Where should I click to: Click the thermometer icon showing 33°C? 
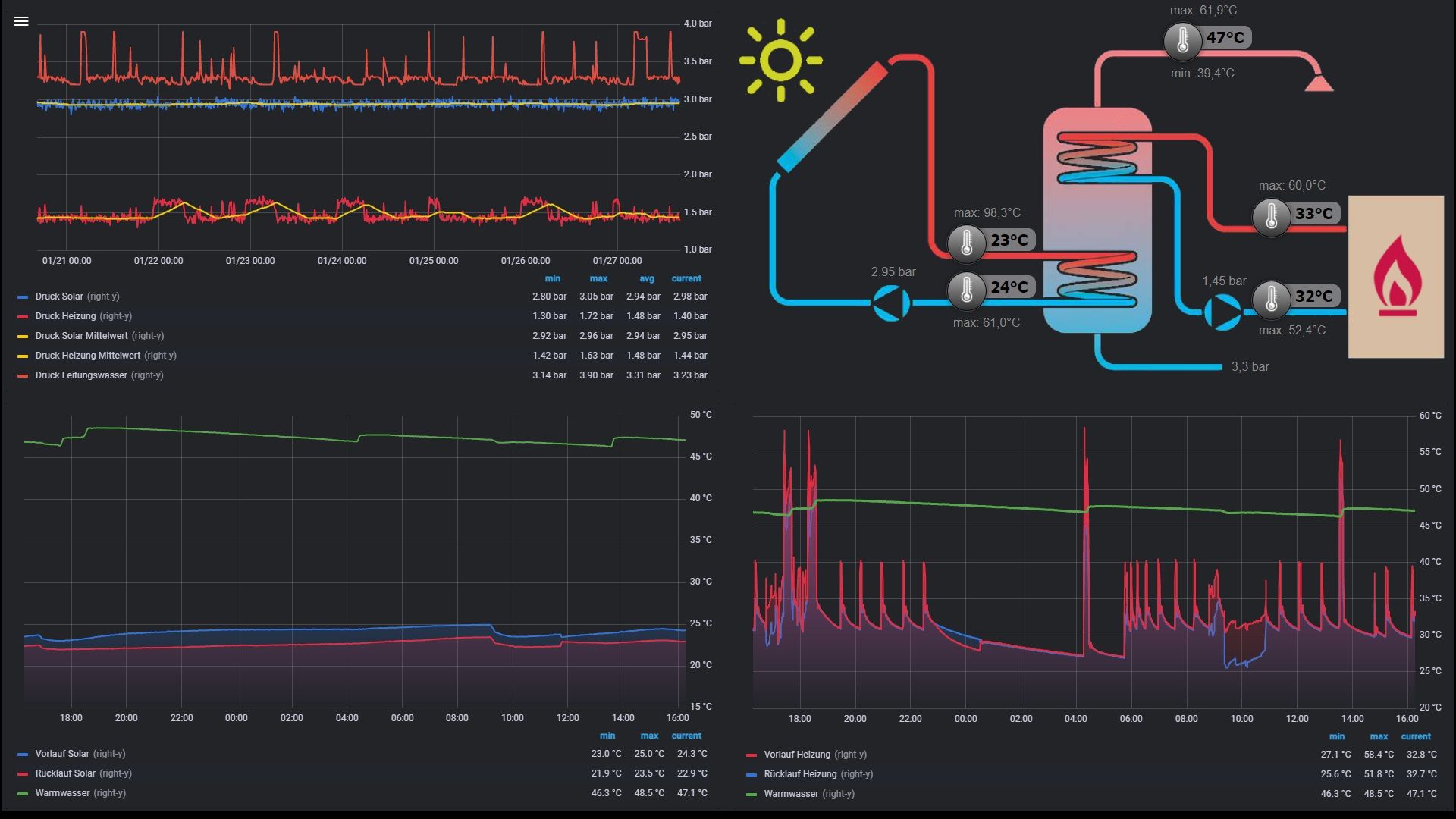pos(1271,216)
